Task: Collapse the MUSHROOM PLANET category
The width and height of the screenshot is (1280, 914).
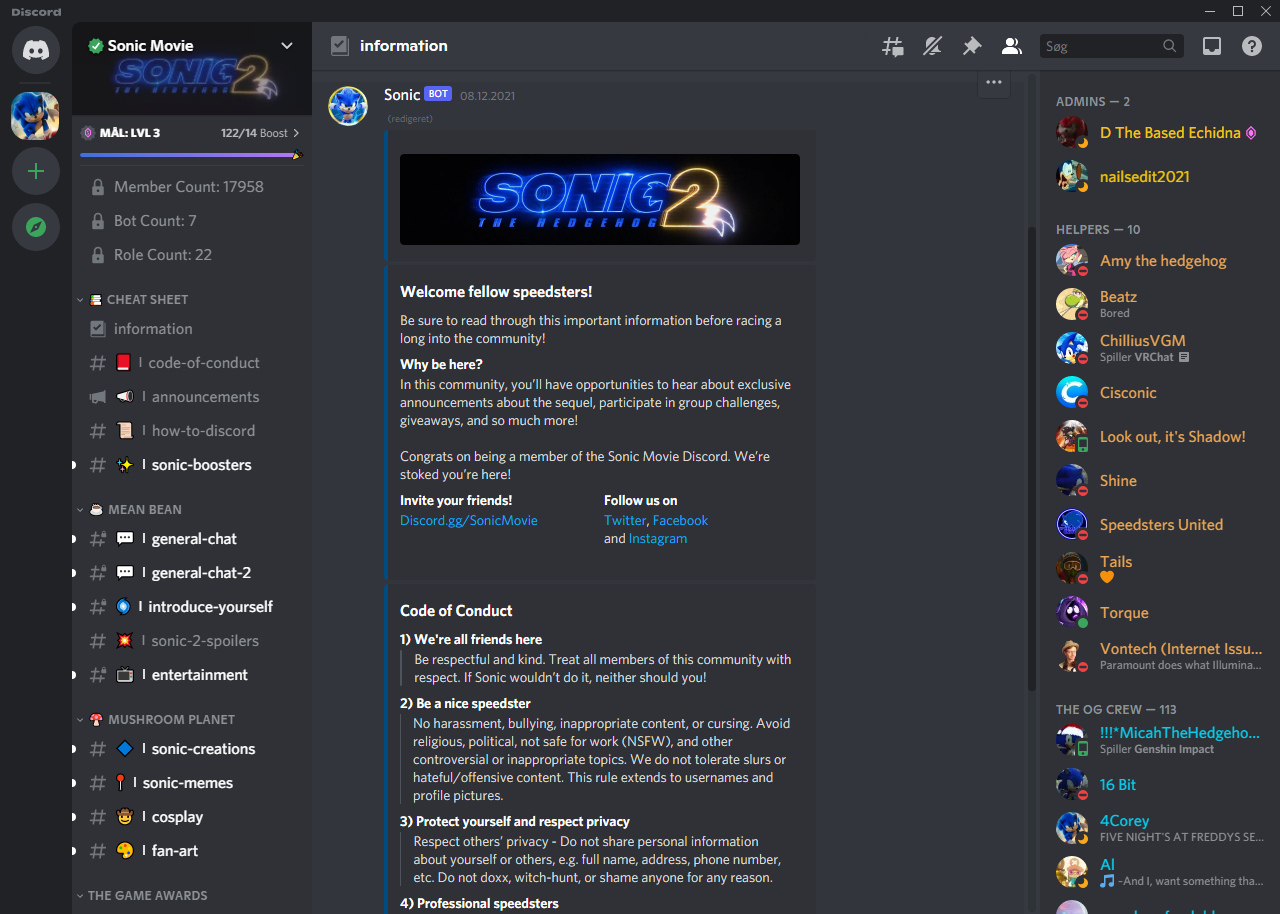Action: (x=157, y=720)
